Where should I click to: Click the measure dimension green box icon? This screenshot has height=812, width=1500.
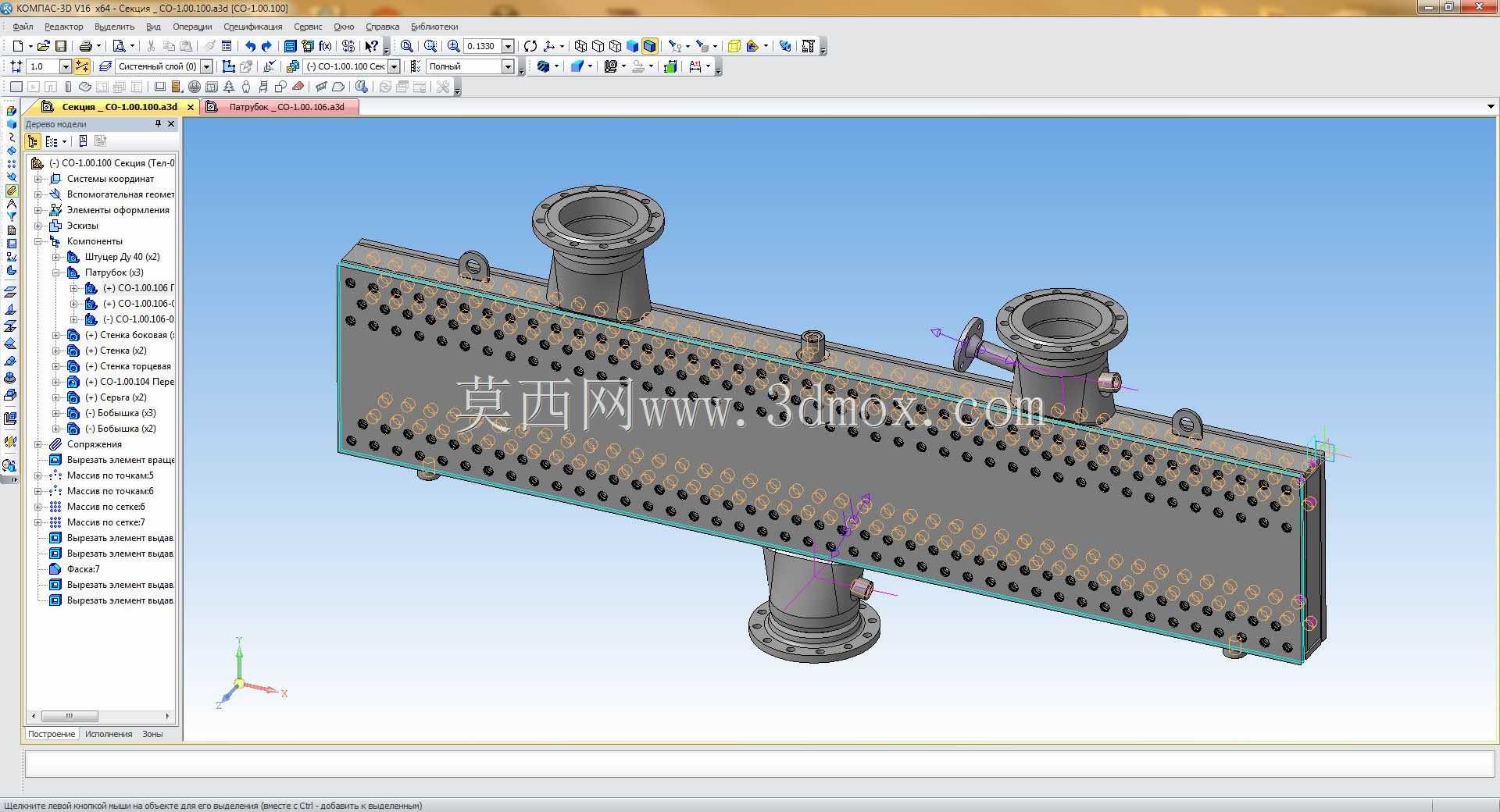click(670, 66)
